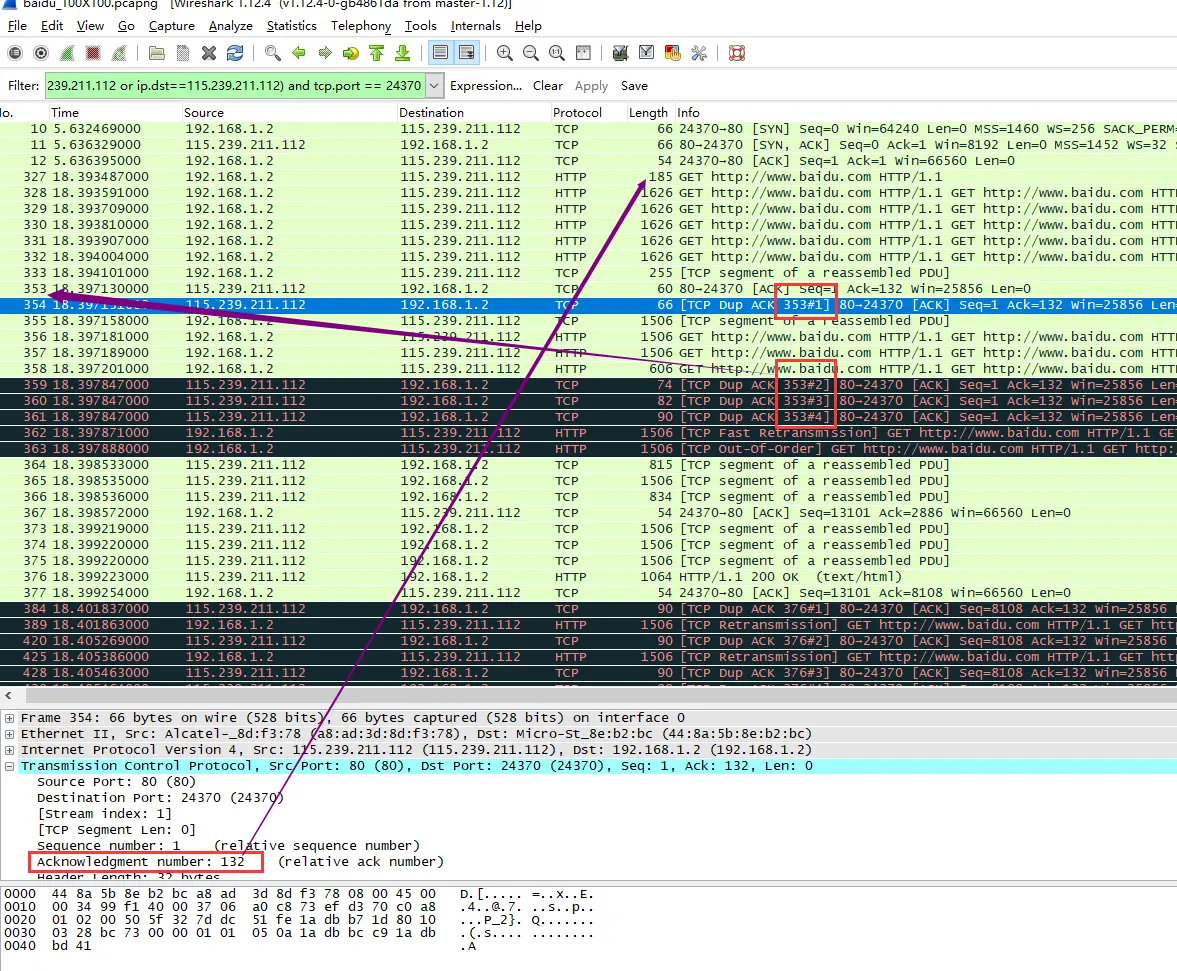Toggle colorize packet list button
The image size is (1177, 971).
[x=441, y=53]
